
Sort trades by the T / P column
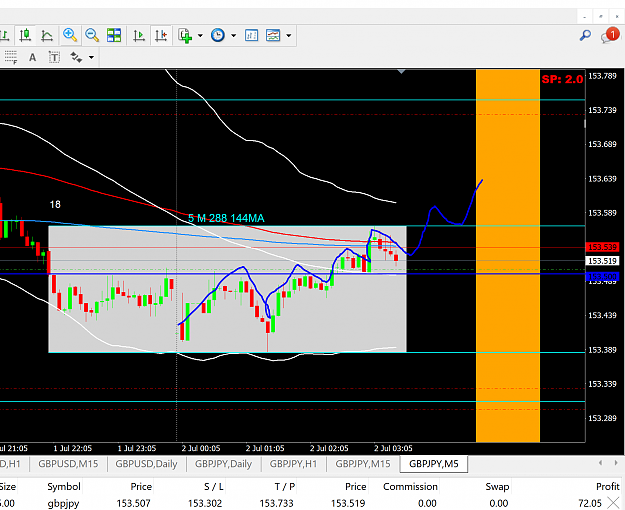(285, 486)
